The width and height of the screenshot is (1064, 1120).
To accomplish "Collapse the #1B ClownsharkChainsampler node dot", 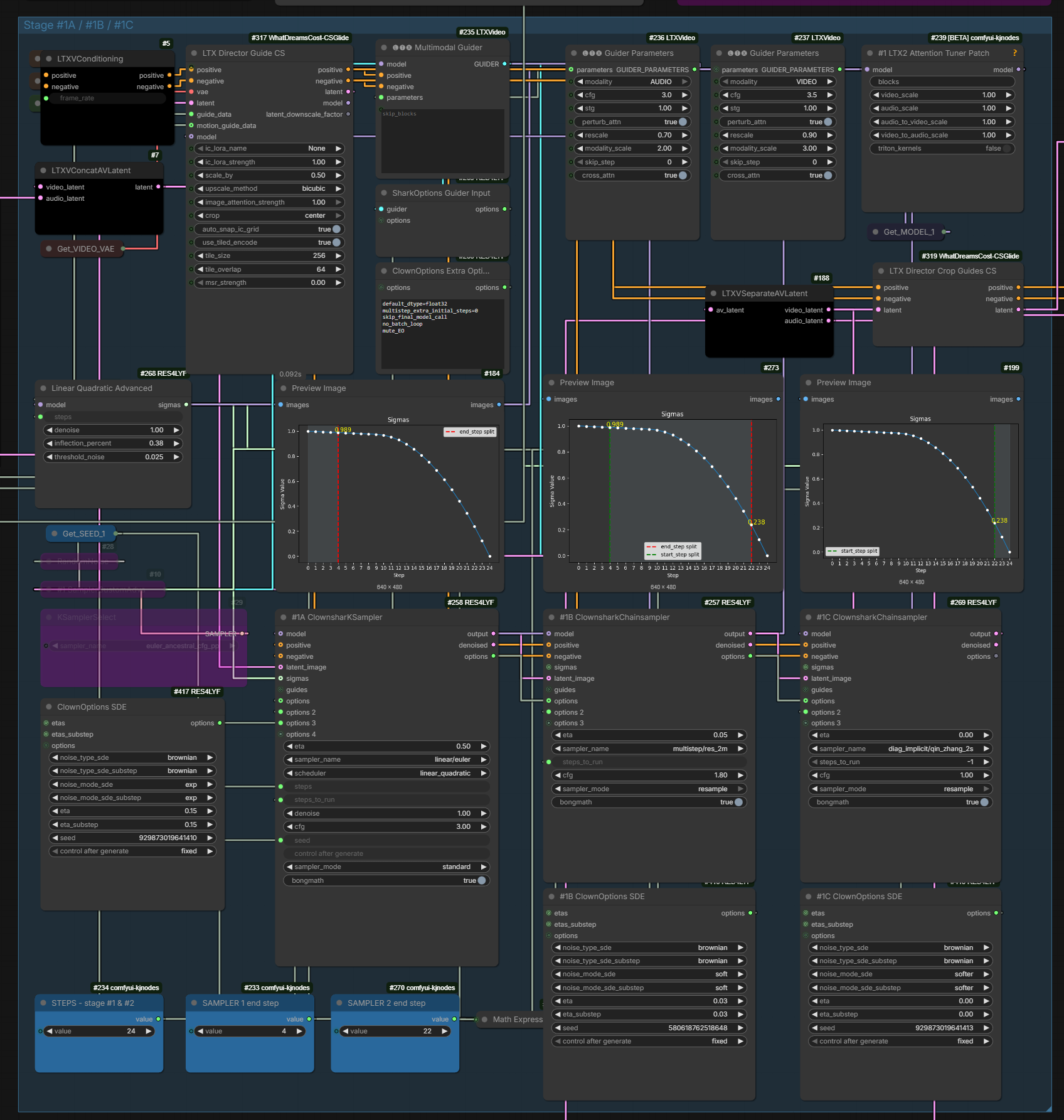I will pos(551,617).
